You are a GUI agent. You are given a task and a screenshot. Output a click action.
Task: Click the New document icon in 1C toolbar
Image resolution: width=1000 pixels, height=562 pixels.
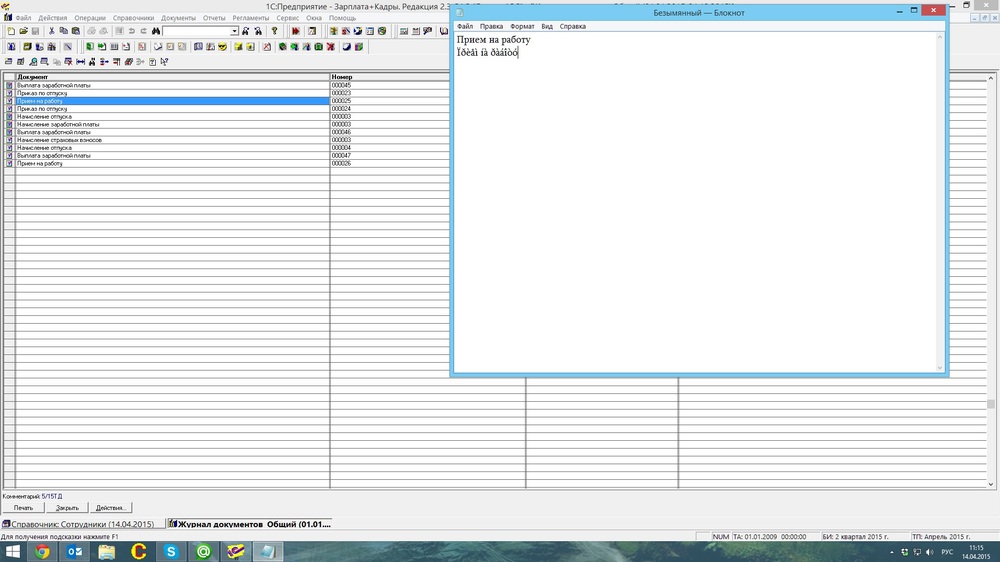(11, 31)
